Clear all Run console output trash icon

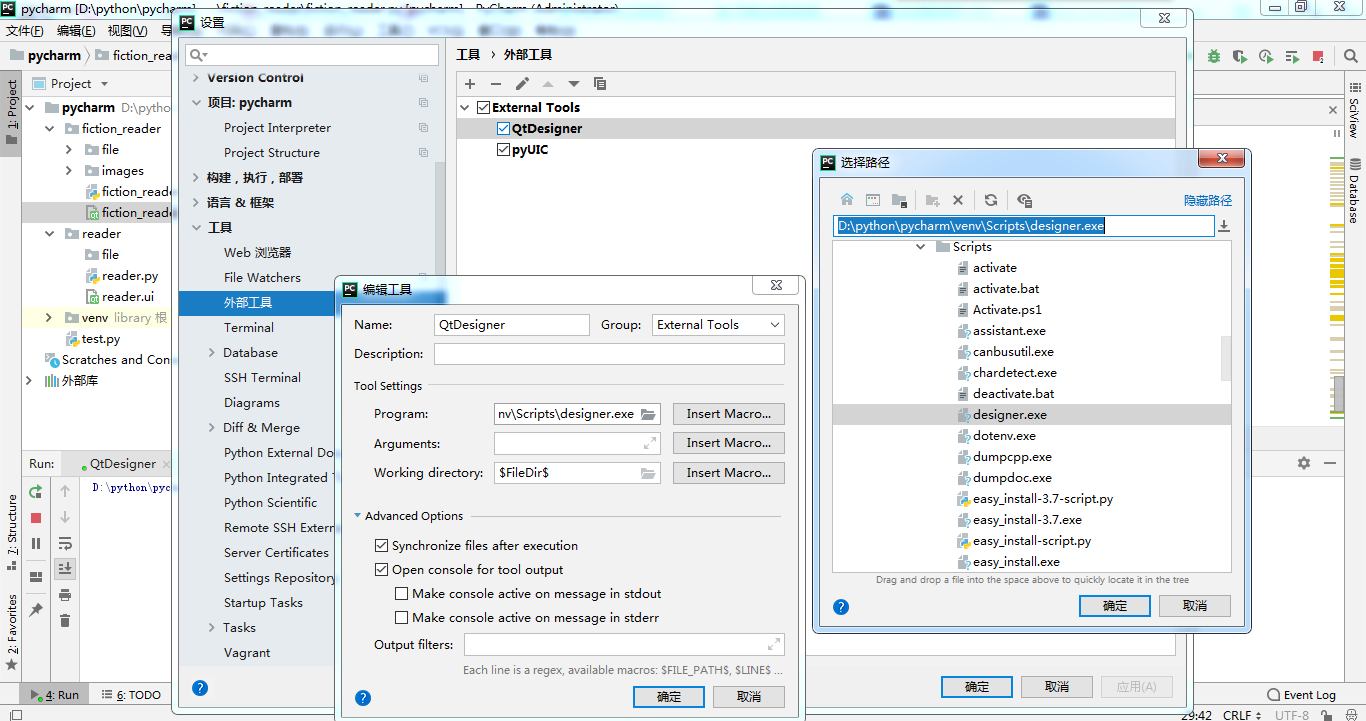65,621
